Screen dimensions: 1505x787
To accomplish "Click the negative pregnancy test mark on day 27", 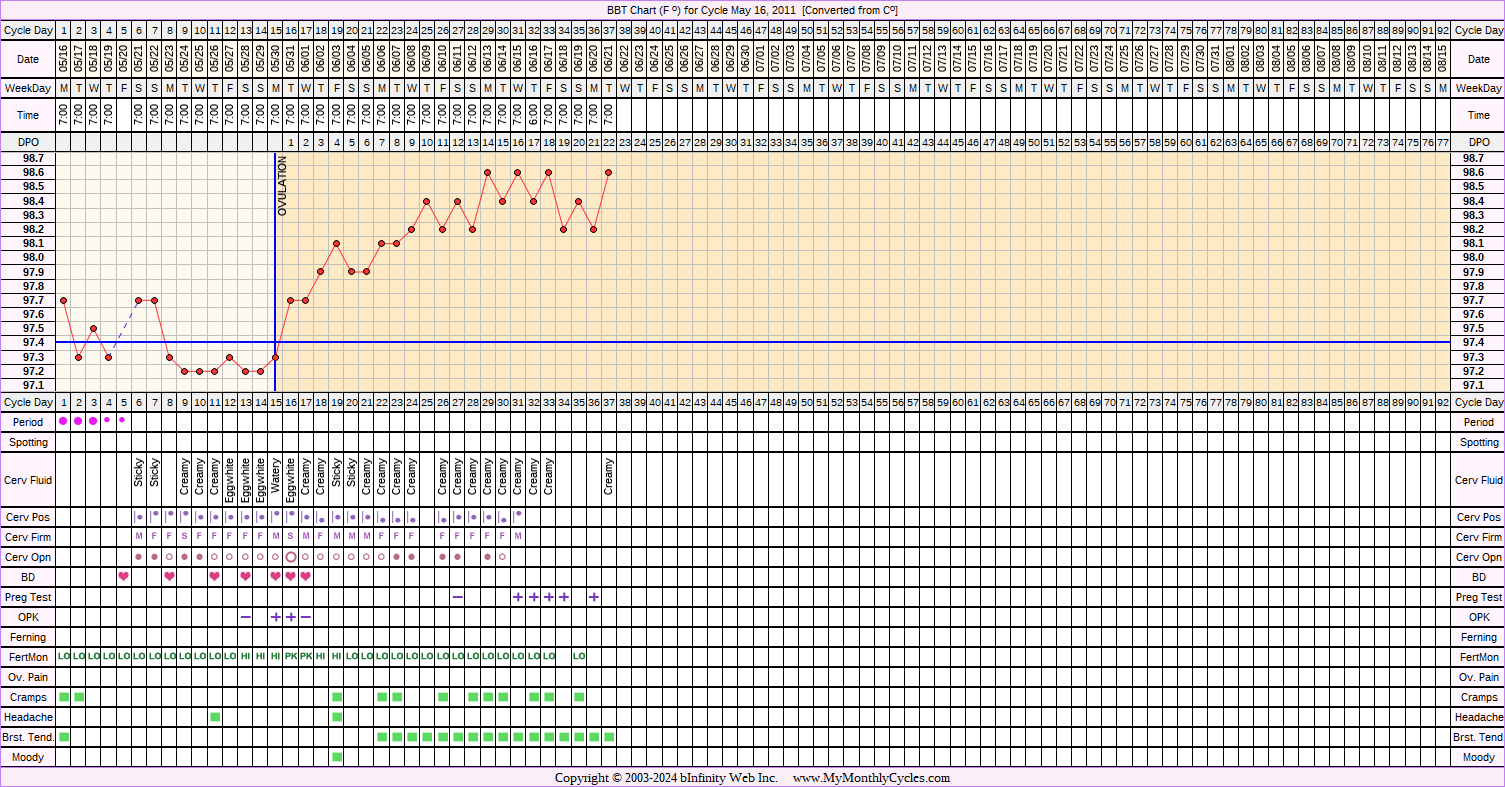I will (x=458, y=597).
